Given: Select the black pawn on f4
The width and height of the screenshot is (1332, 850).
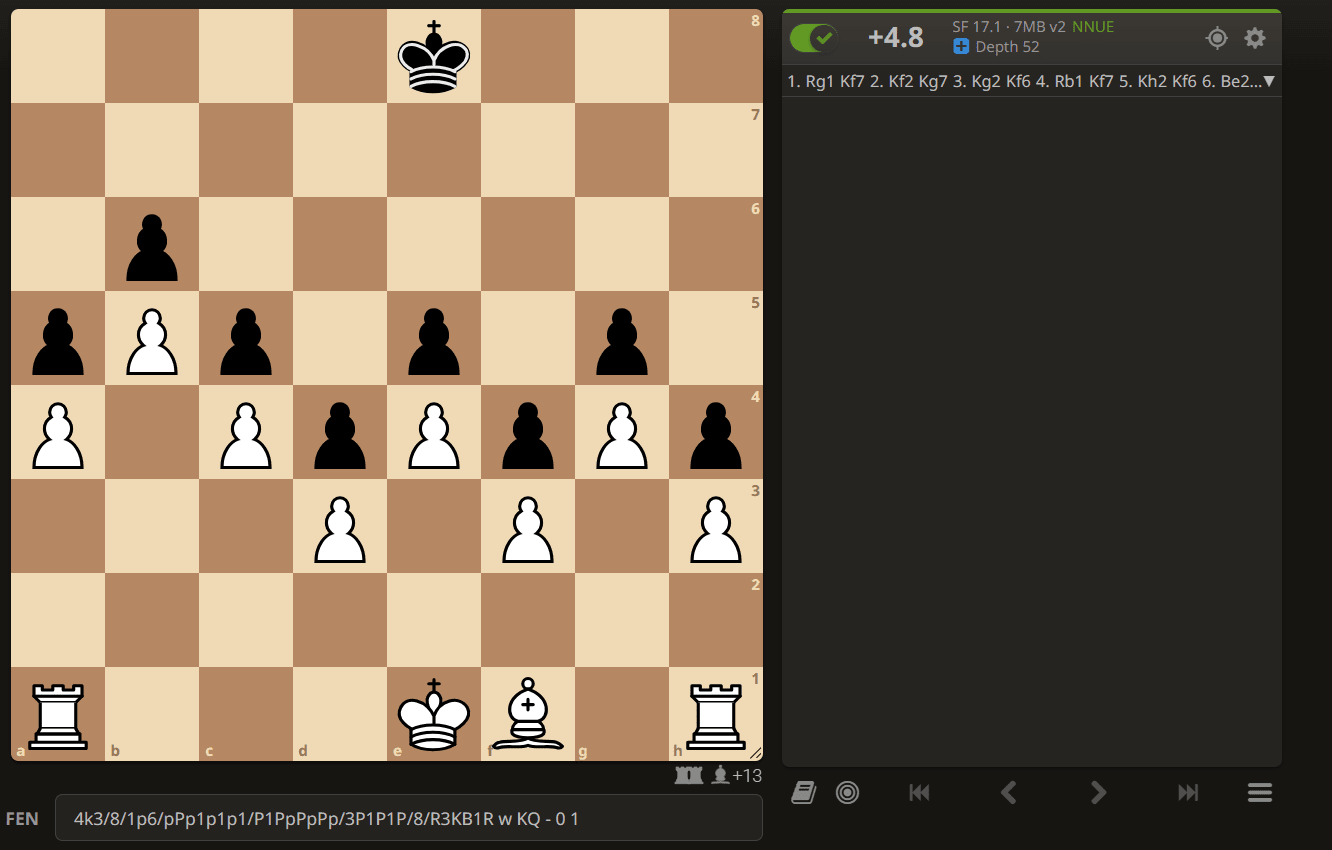Looking at the screenshot, I should click(528, 433).
